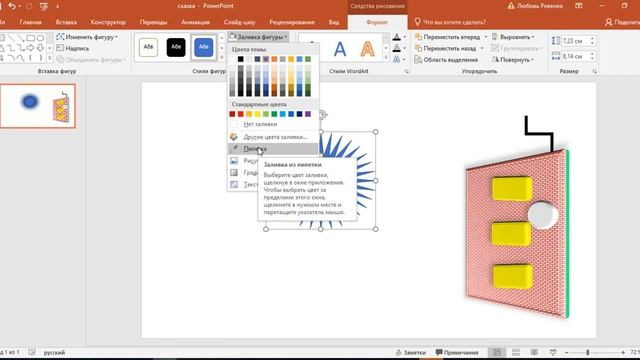The width and height of the screenshot is (640, 360).
Task: Switch to Normal view icon
Action: (497, 352)
